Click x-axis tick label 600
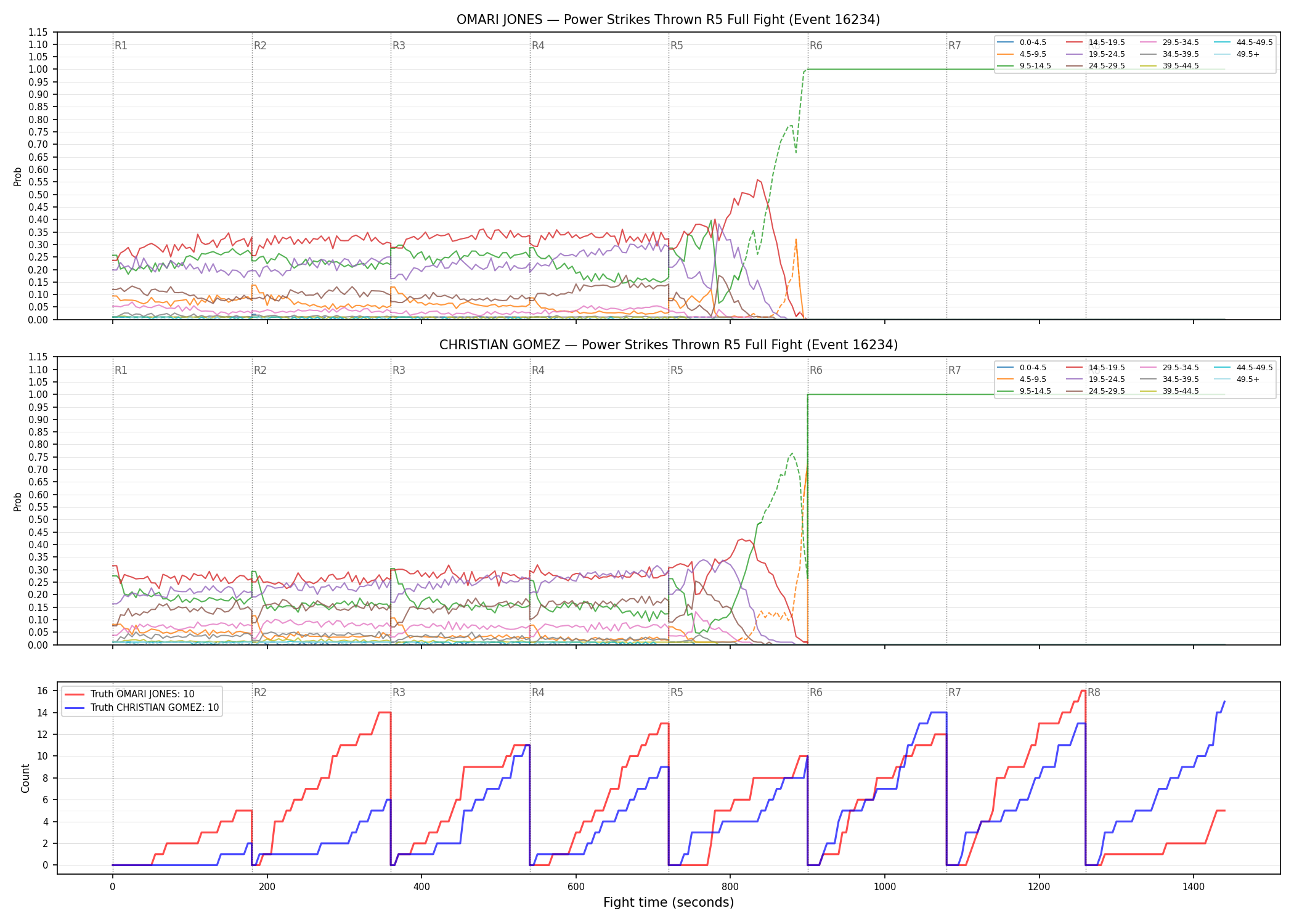 (576, 887)
